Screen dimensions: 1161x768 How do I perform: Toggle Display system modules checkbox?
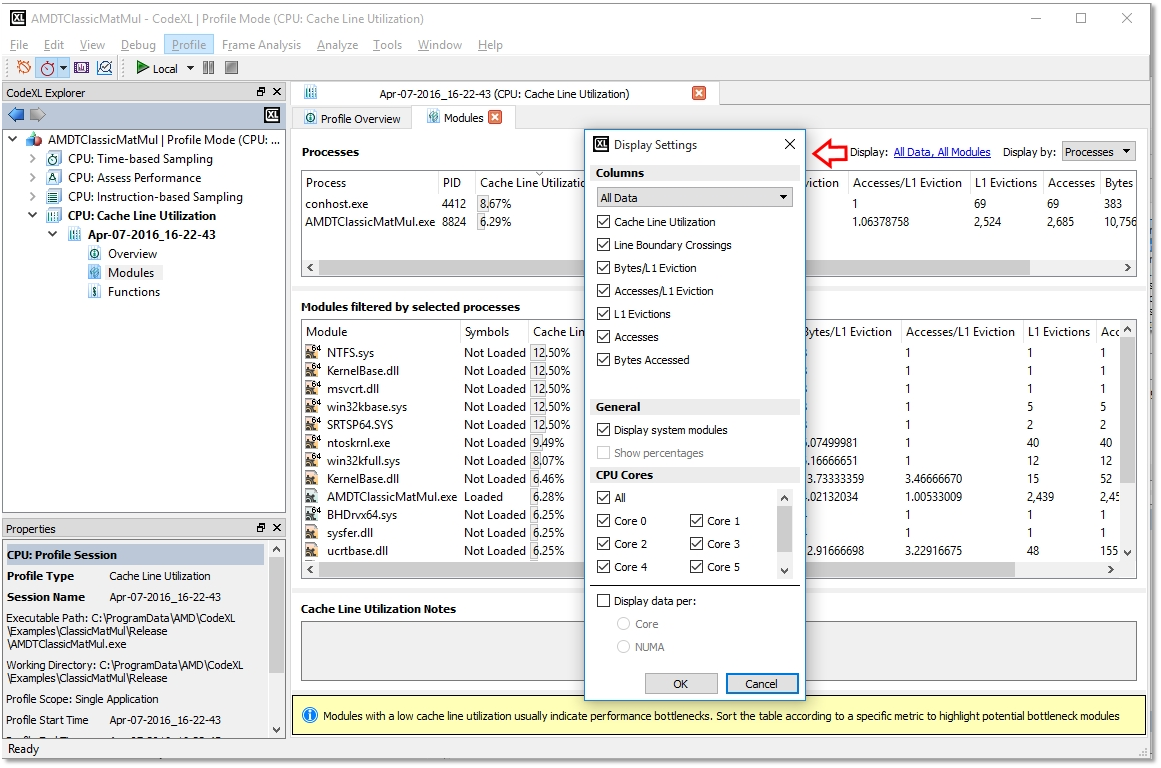(603, 430)
